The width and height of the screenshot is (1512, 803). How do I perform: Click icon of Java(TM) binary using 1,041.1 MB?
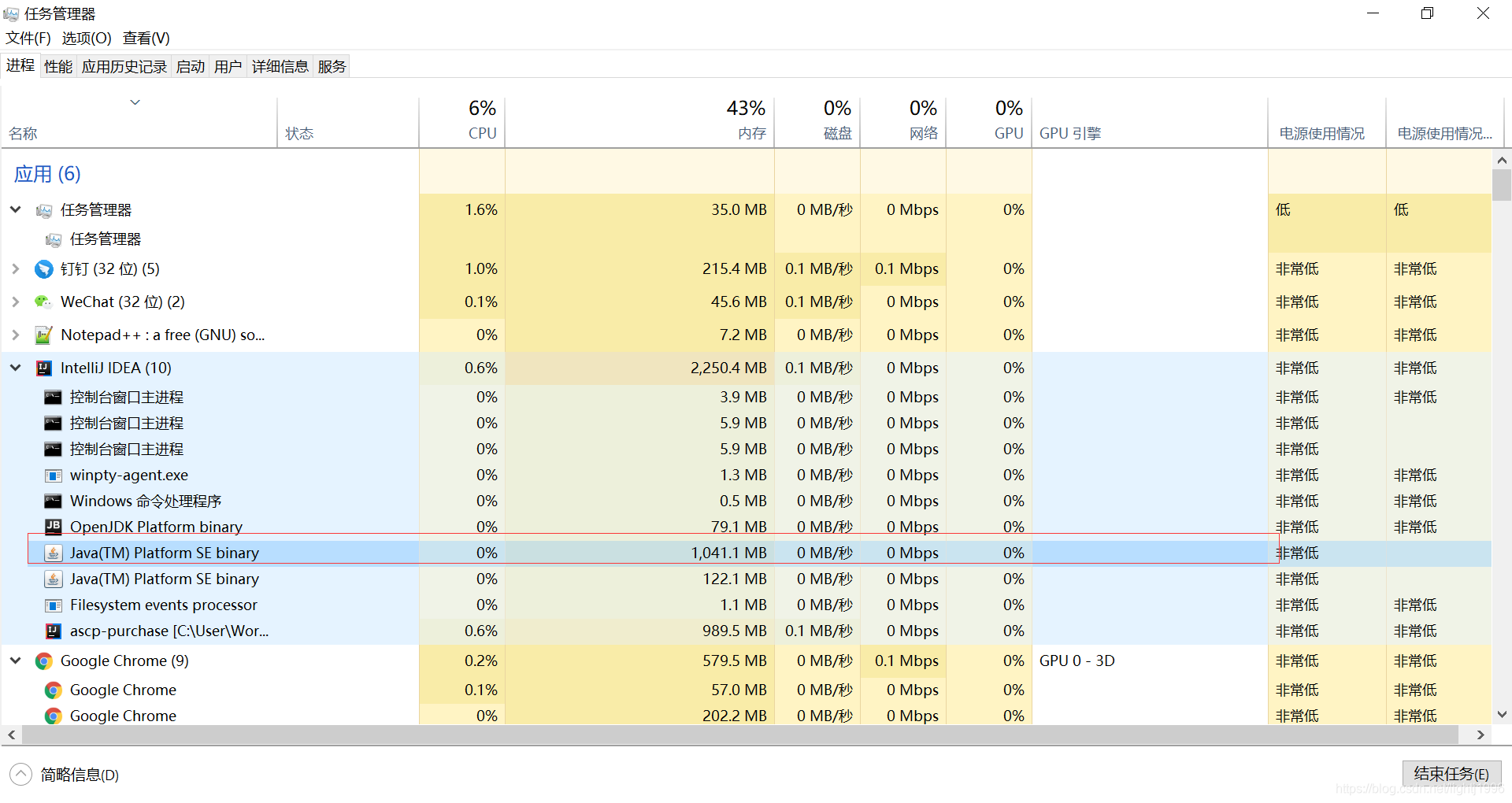[x=53, y=553]
